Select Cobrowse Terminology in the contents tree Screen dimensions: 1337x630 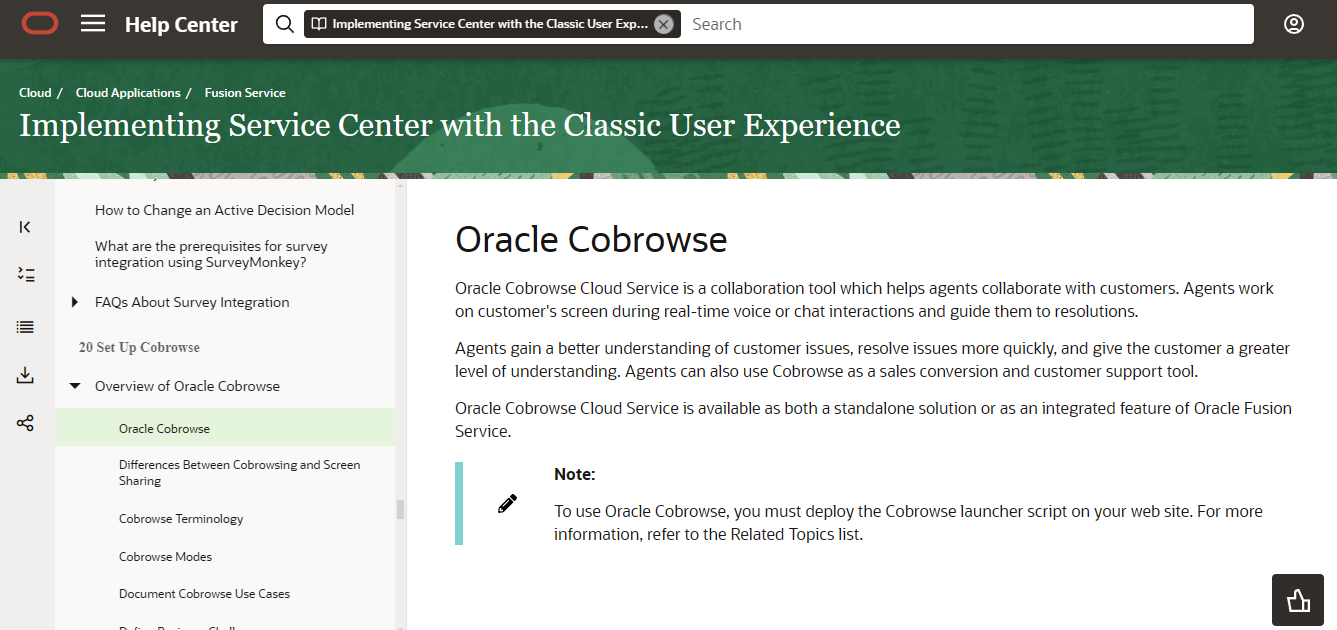pos(181,519)
